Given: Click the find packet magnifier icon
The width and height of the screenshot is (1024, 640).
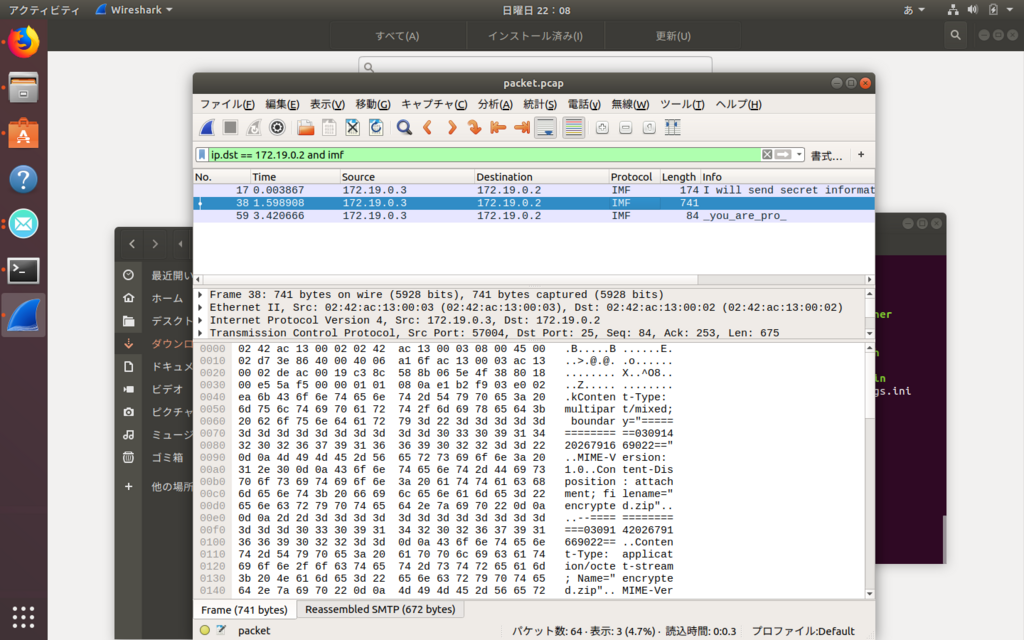Looking at the screenshot, I should point(404,127).
